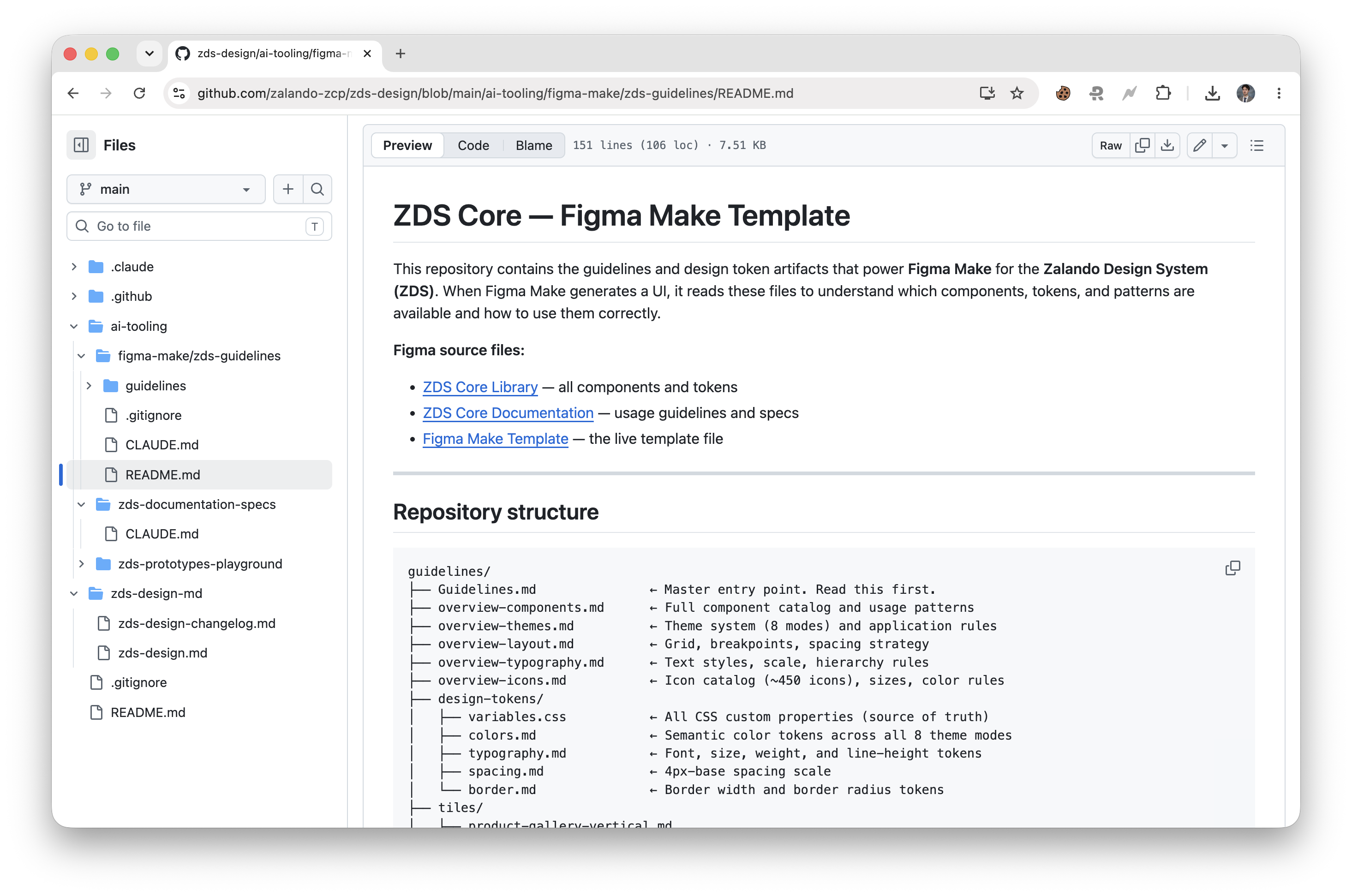1352x896 pixels.
Task: Collapse the ai-tooling folder
Action: point(74,326)
